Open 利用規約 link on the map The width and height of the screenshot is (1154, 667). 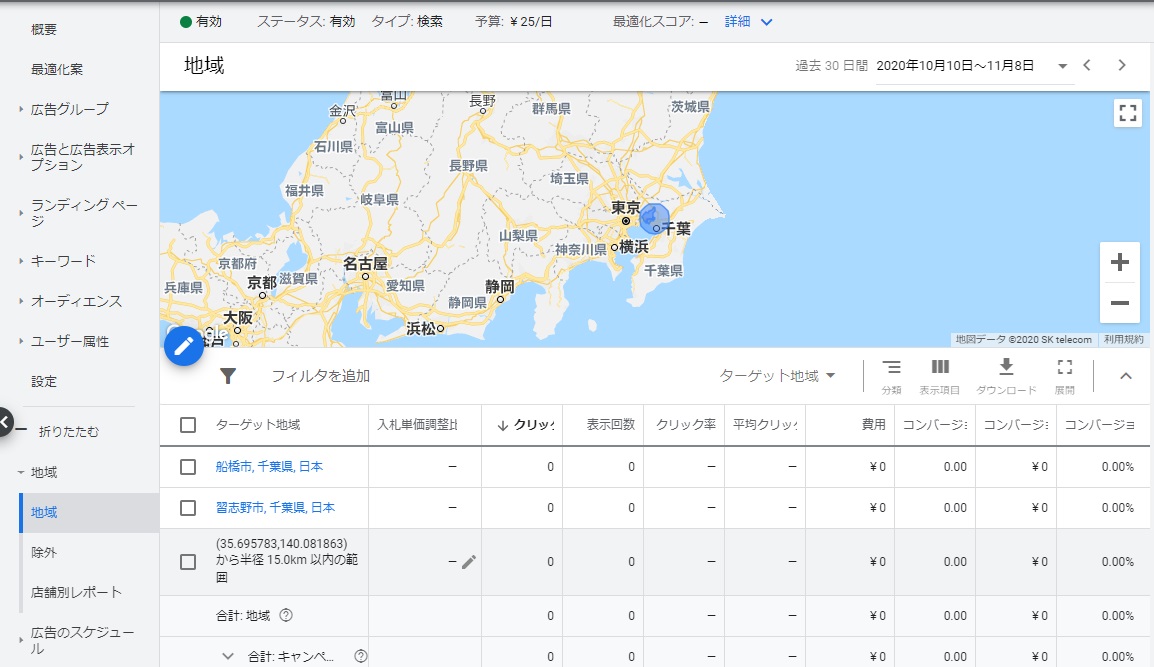1124,339
